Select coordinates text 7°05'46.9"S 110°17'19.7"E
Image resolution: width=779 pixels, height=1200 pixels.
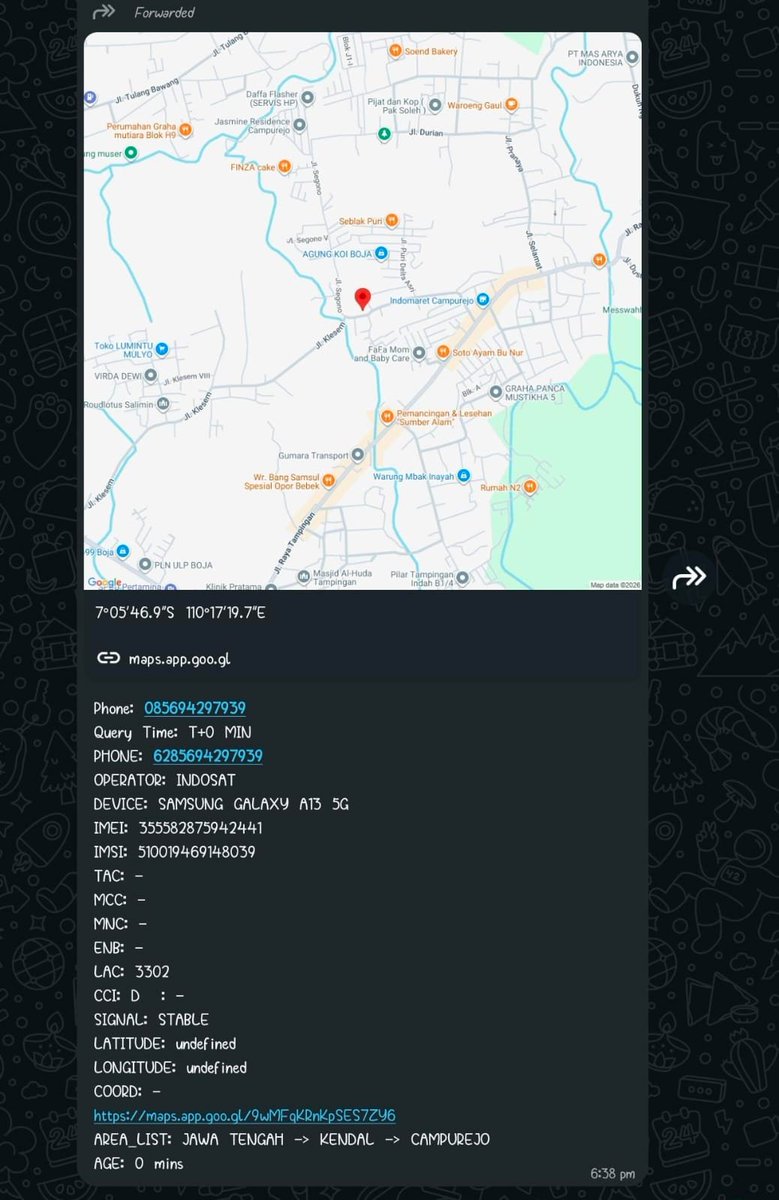[180, 612]
